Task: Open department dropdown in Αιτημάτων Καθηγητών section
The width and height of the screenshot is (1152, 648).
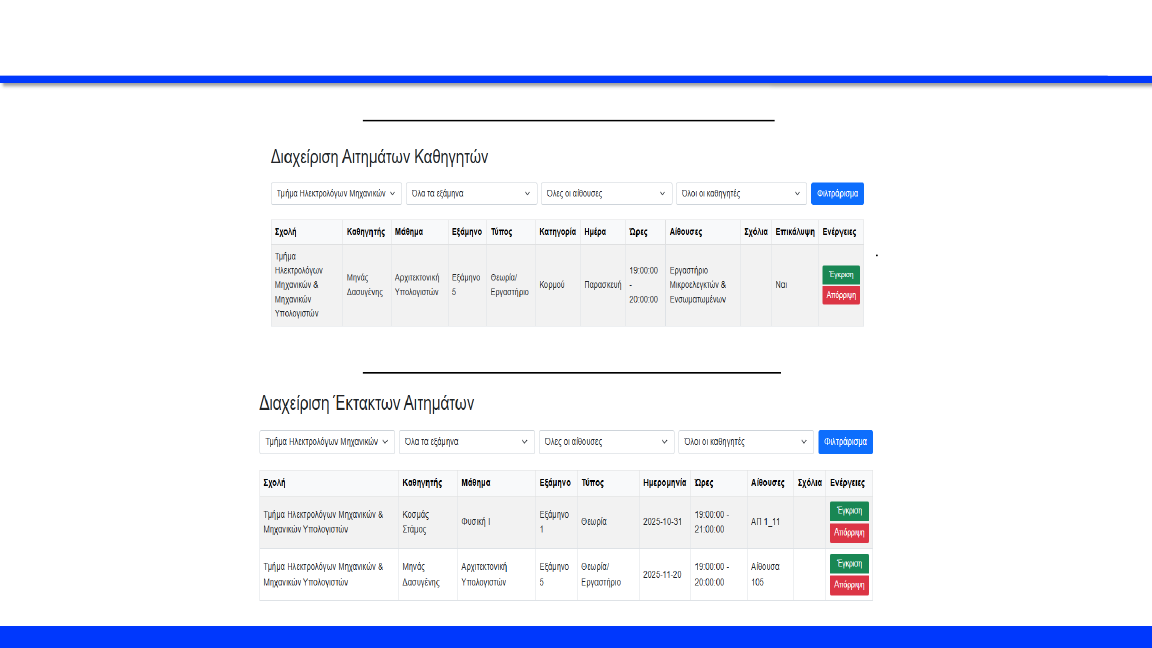Action: 336,193
